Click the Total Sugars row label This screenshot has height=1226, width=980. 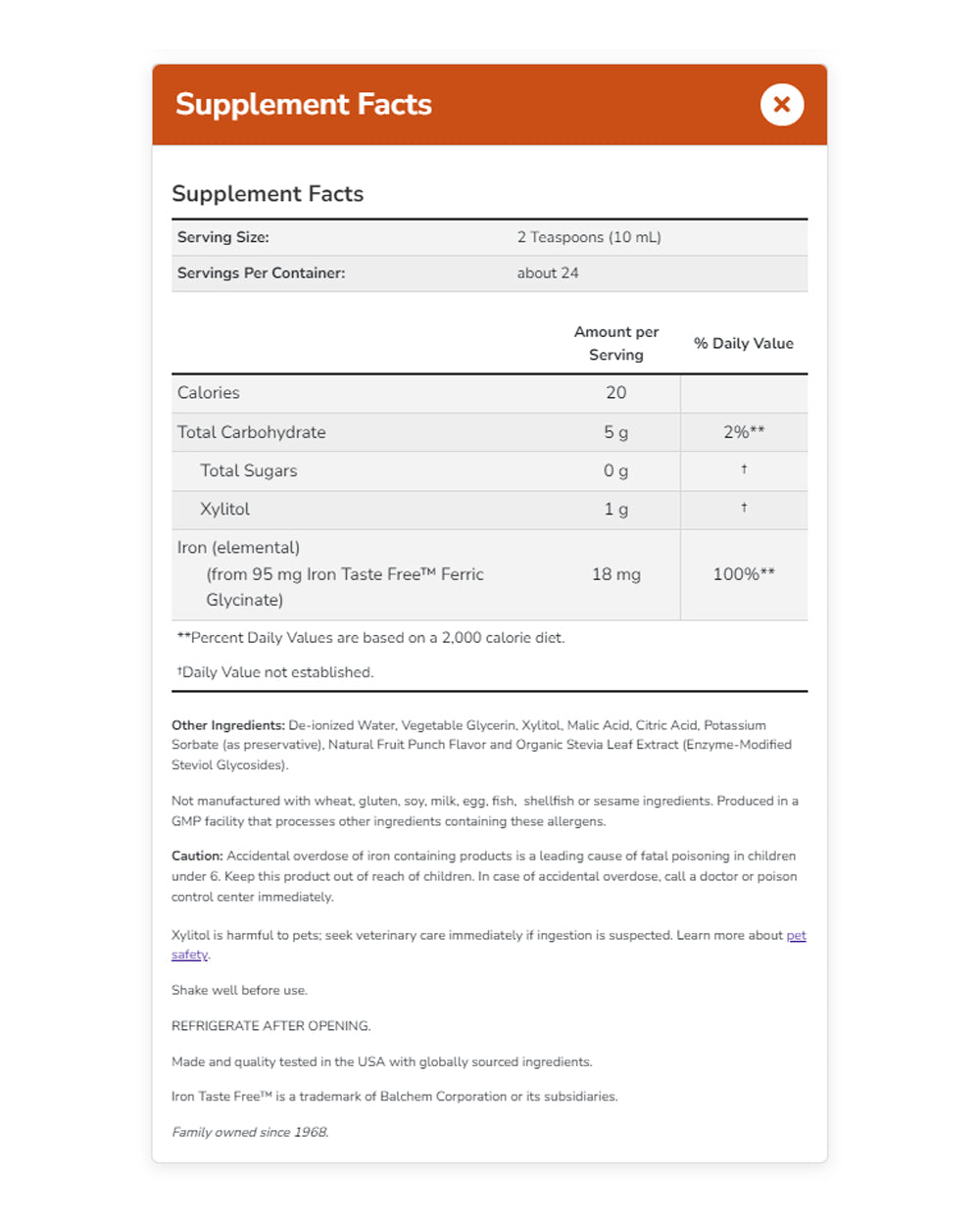[x=249, y=471]
